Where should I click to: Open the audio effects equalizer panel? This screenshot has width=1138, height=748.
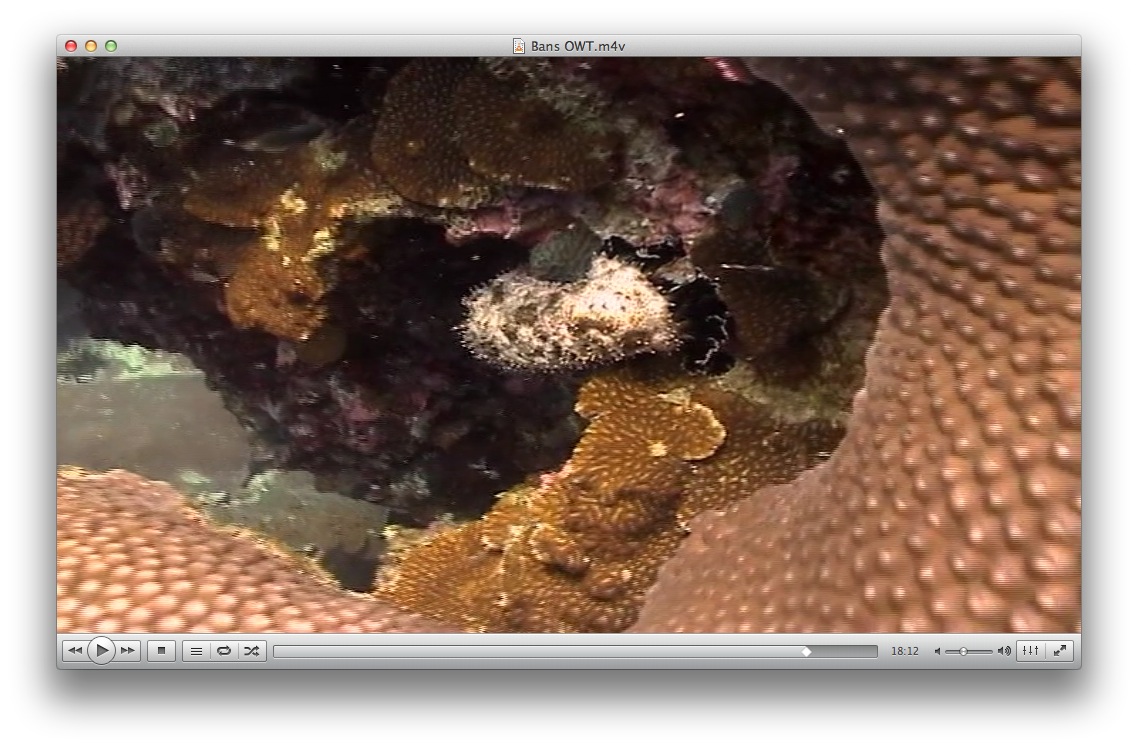coord(1030,651)
